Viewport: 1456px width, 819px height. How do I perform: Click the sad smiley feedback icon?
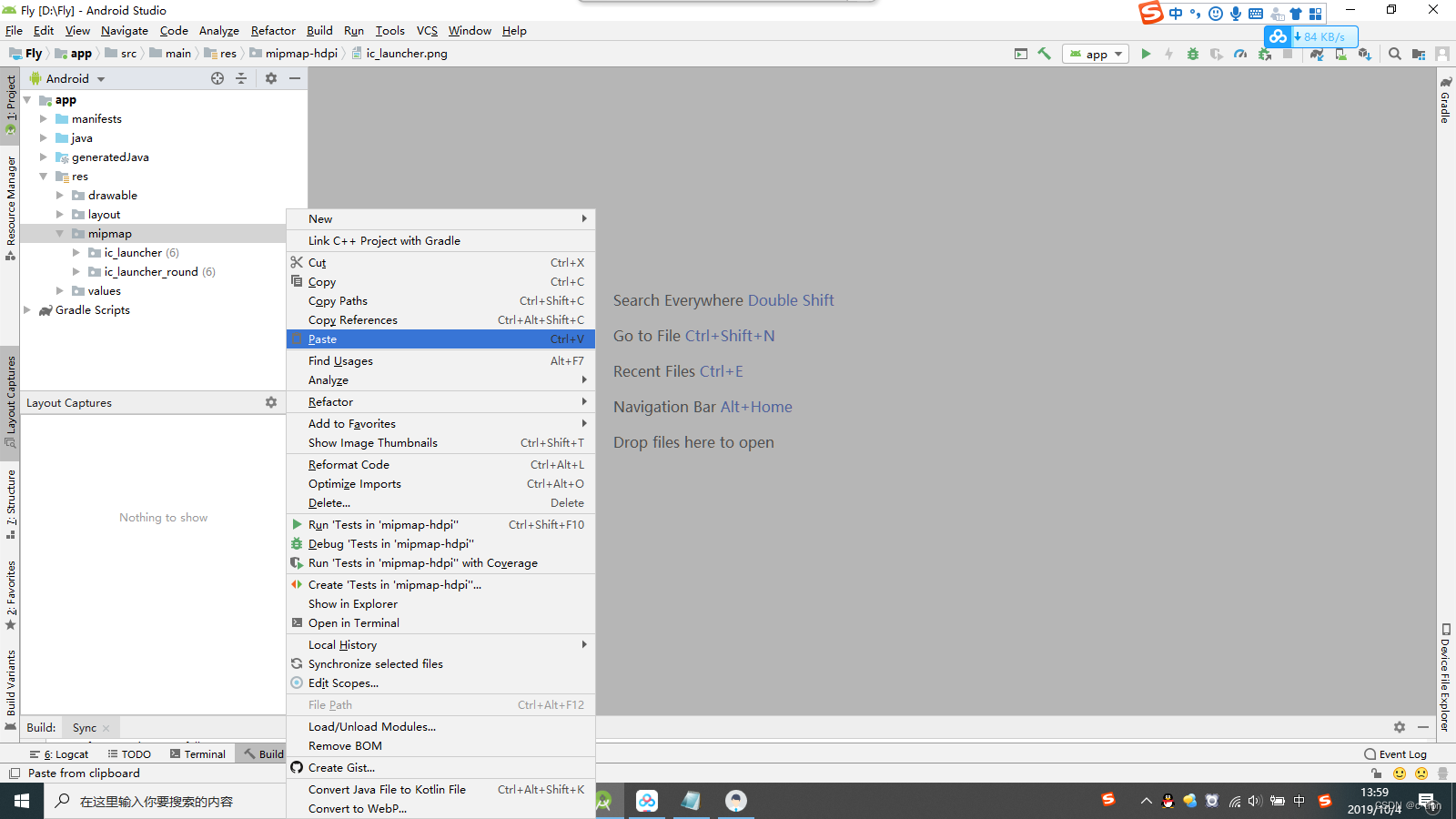[1421, 773]
